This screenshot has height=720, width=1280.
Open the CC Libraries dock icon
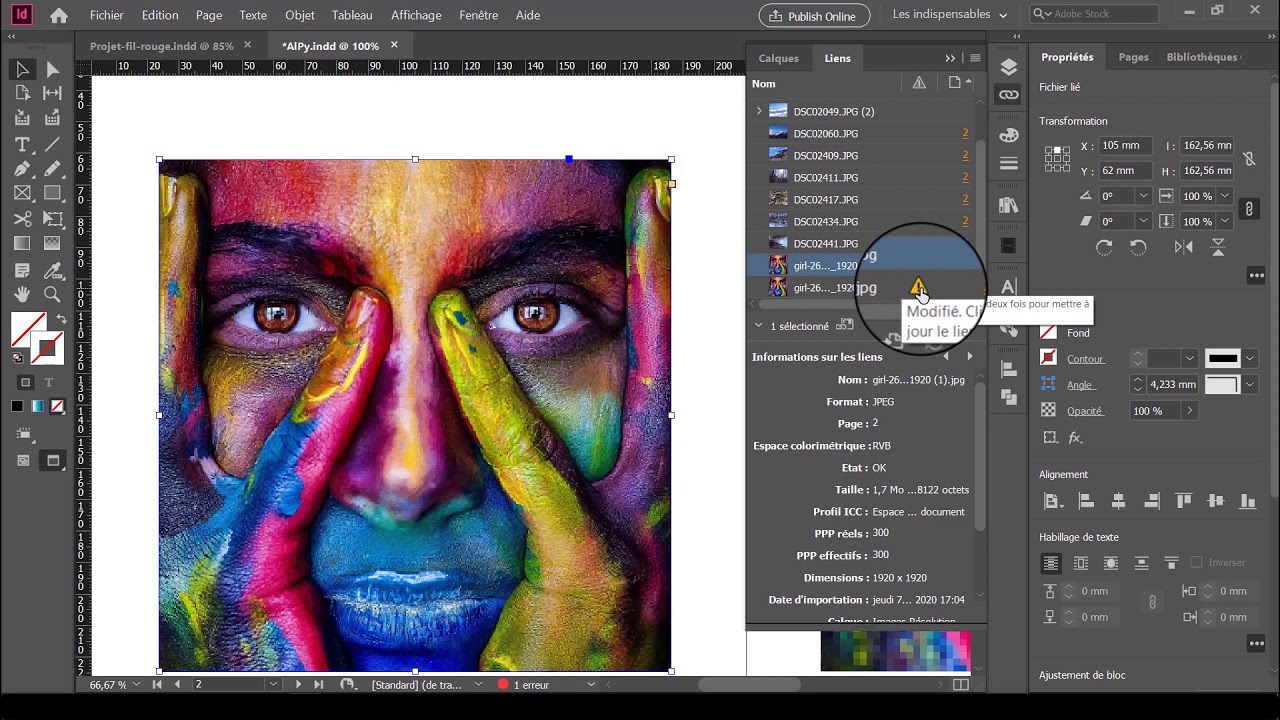pos(1008,205)
